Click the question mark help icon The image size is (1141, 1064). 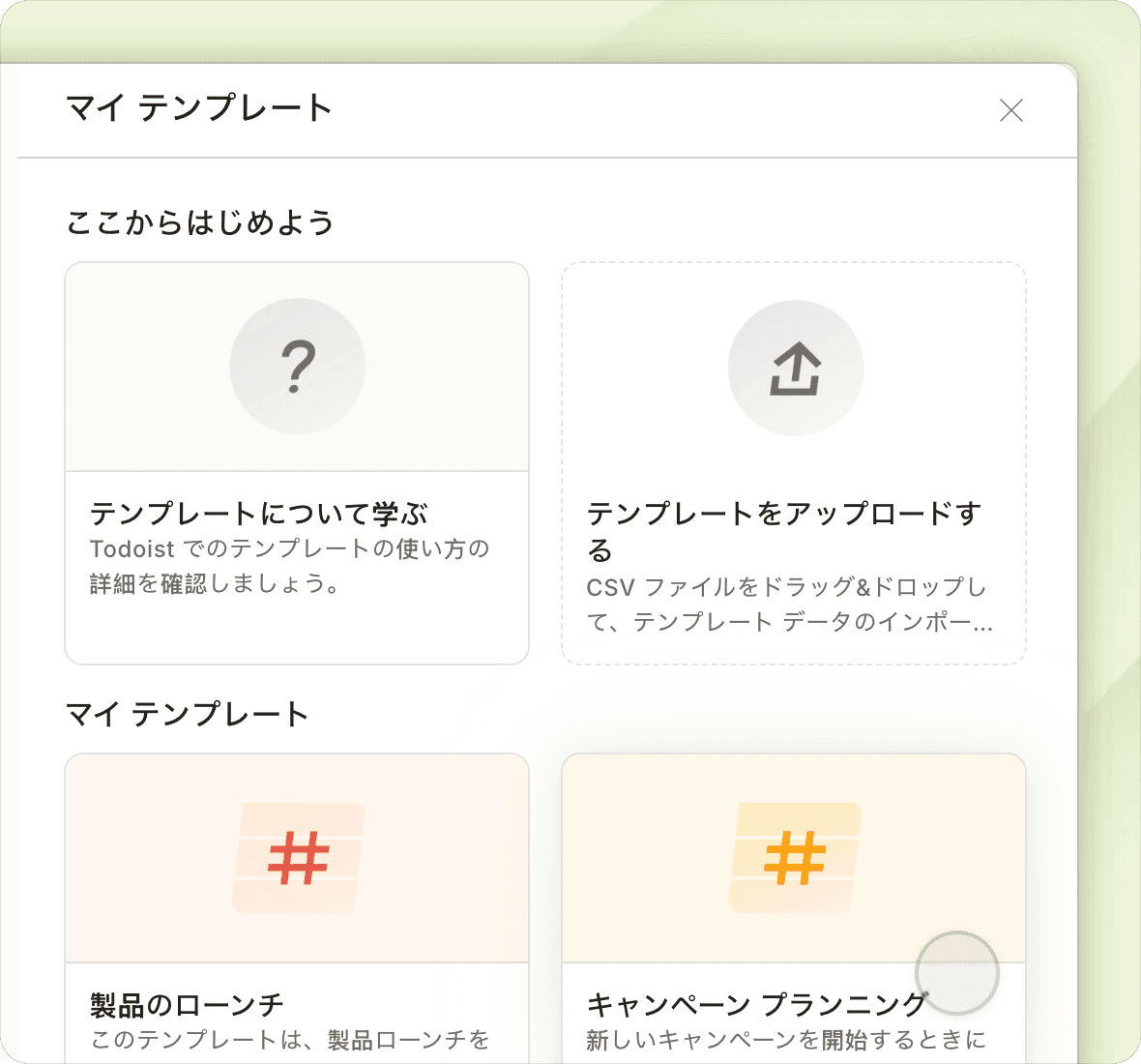click(x=298, y=367)
